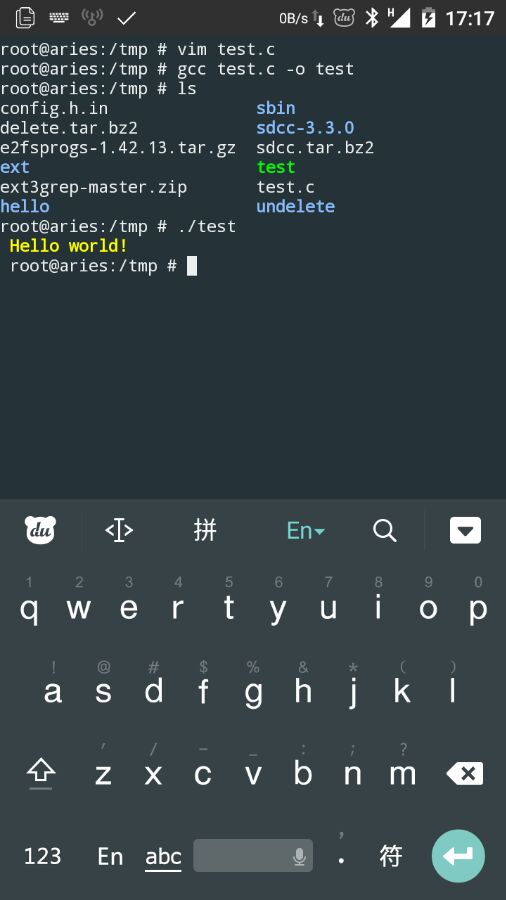Toggle the shift key
The image size is (506, 900).
point(41,773)
